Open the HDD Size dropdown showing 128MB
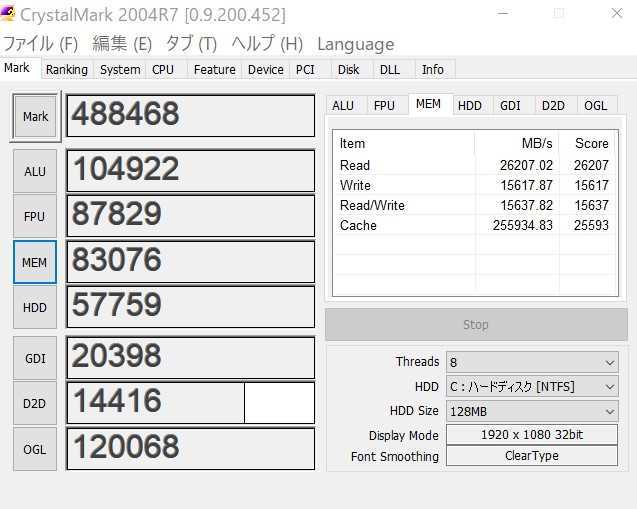Screen dimensions: 637x509 (532, 411)
